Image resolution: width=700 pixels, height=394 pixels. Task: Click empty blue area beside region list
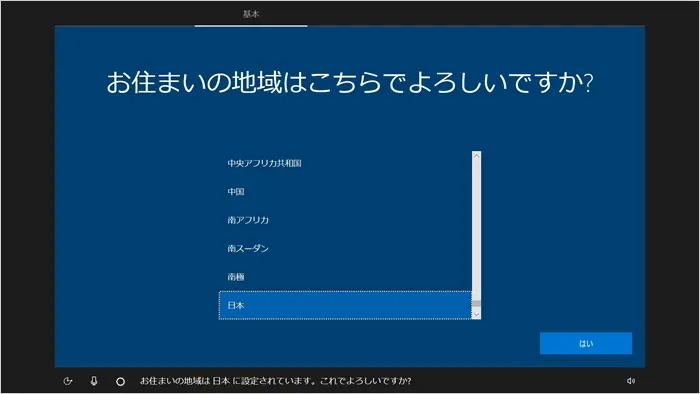coord(562,223)
